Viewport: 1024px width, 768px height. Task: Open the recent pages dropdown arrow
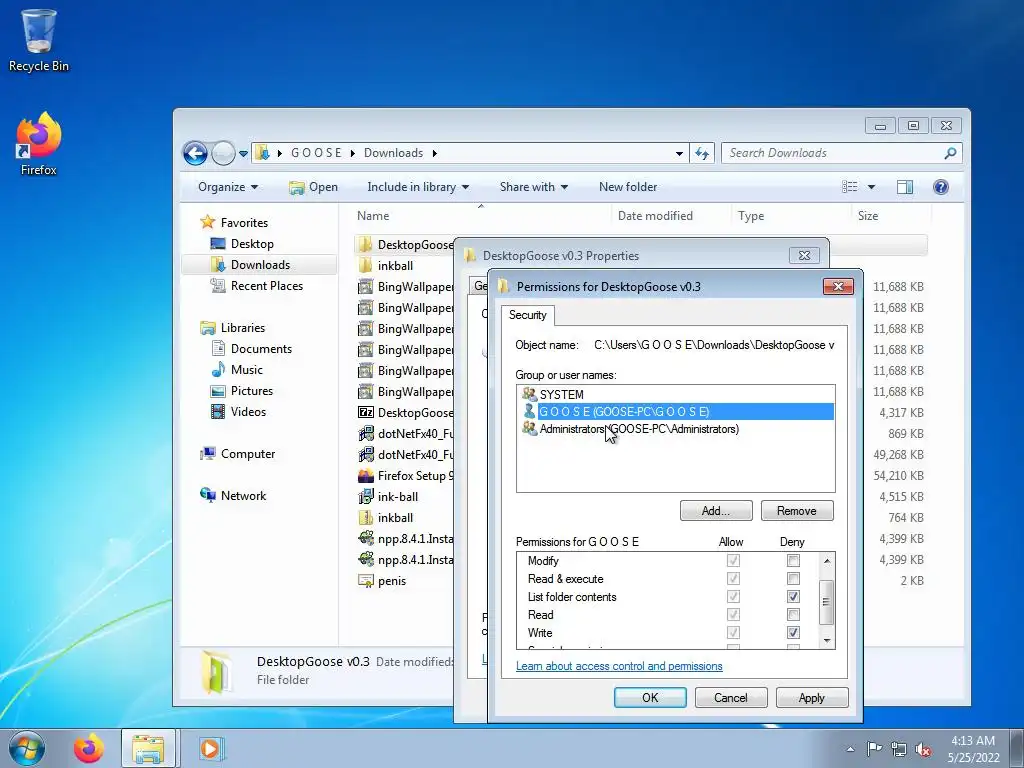pyautogui.click(x=243, y=153)
